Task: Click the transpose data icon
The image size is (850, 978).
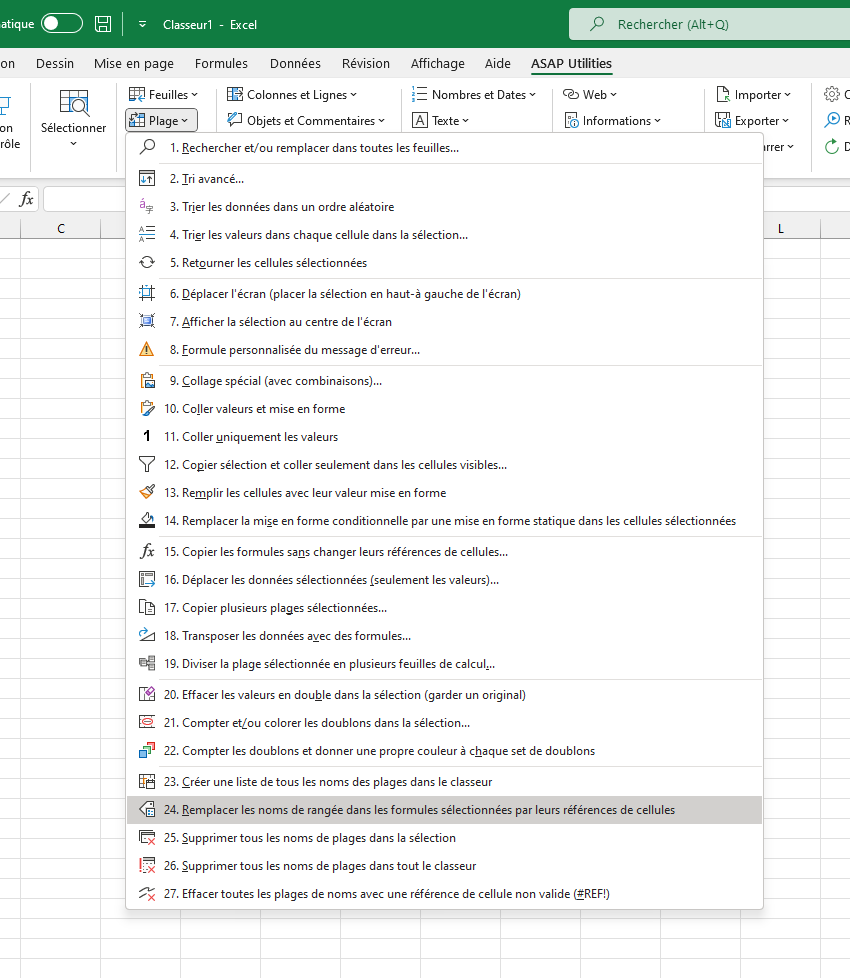Action: tap(147, 635)
